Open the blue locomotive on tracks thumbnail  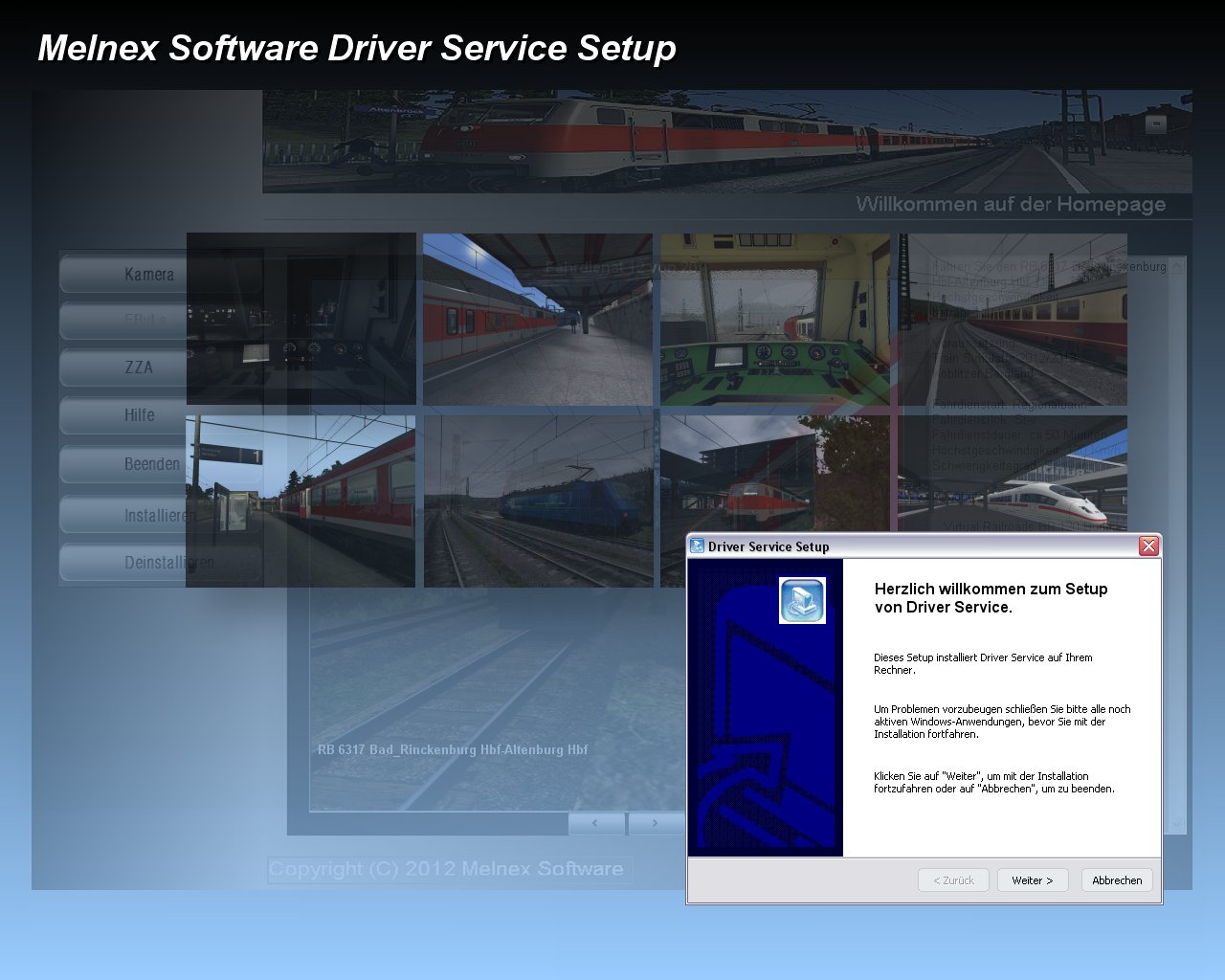[x=539, y=501]
